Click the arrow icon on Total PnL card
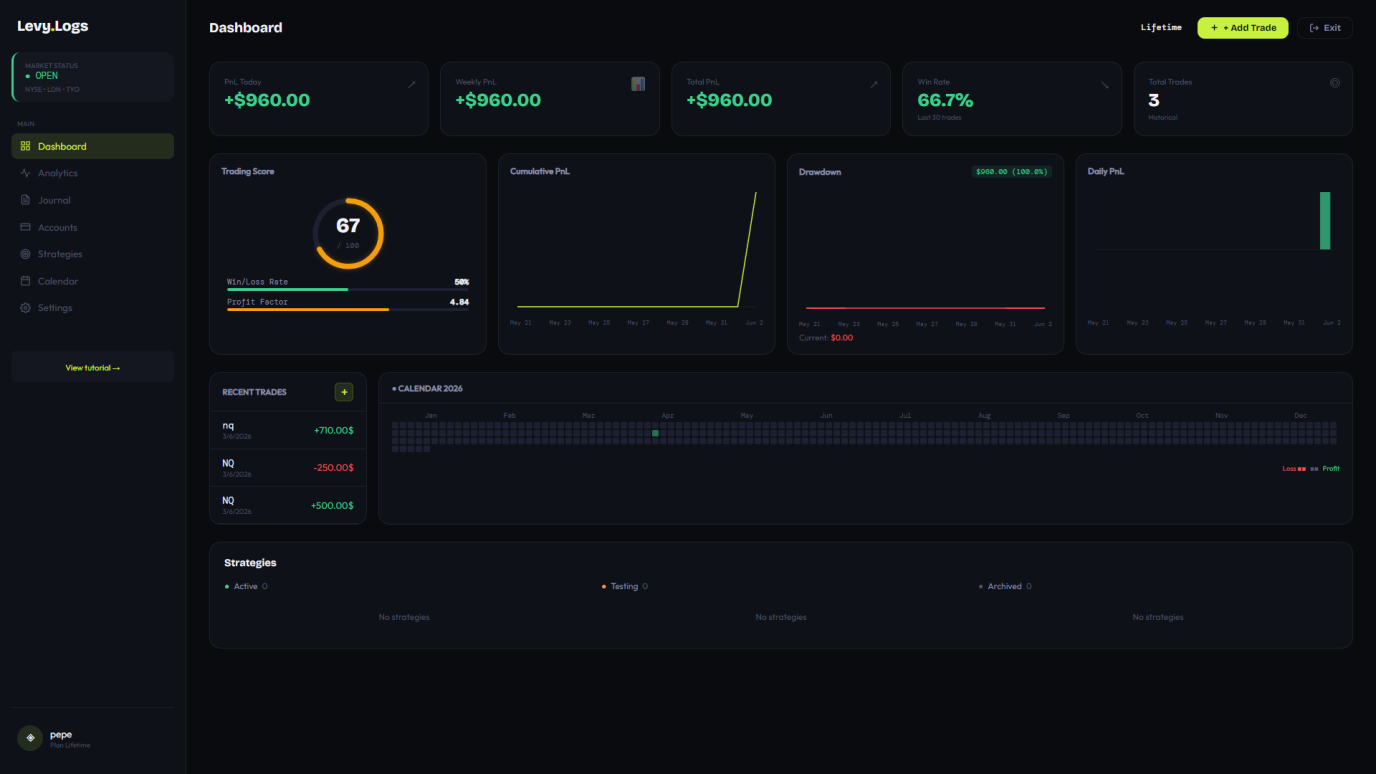1376x774 pixels. click(x=873, y=85)
